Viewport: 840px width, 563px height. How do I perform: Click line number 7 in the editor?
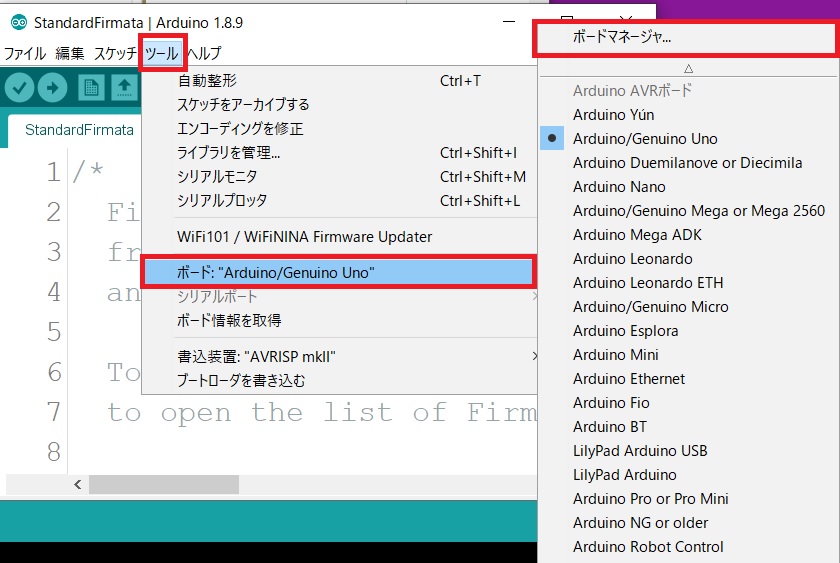[x=54, y=412]
